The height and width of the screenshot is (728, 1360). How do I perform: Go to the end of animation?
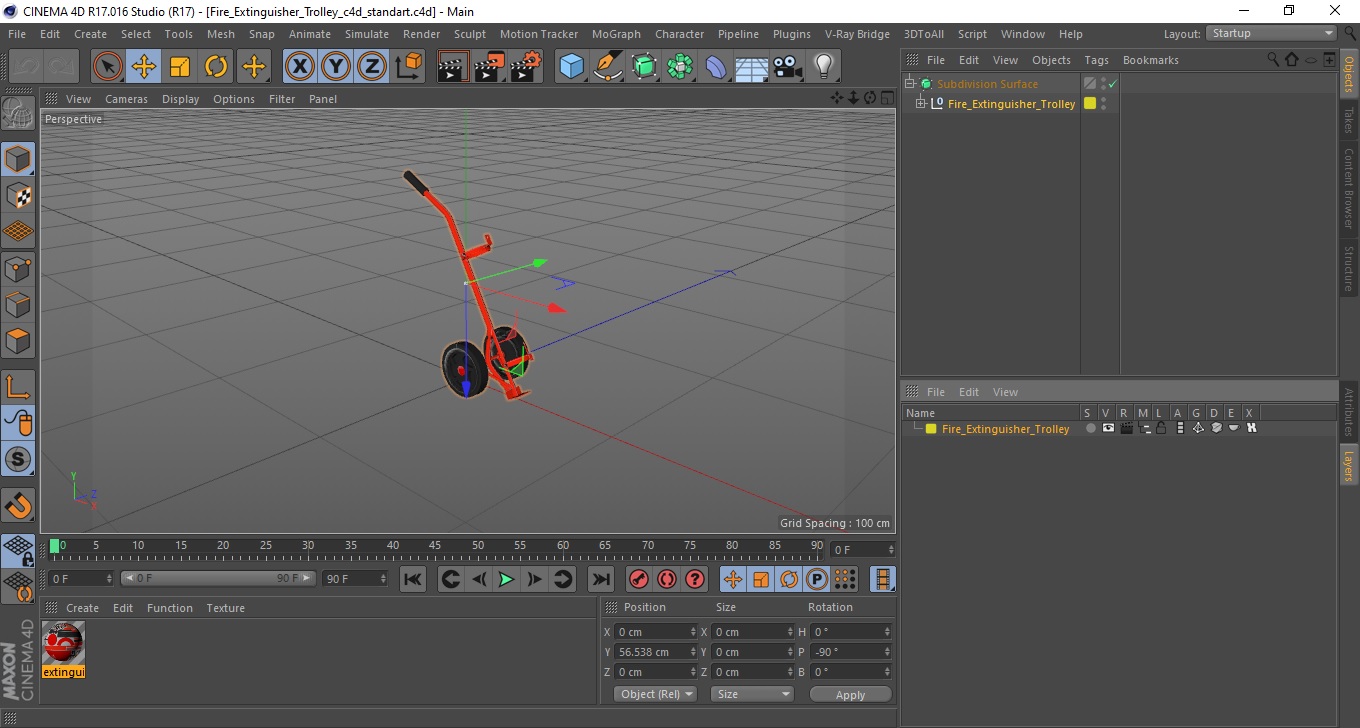(x=600, y=579)
